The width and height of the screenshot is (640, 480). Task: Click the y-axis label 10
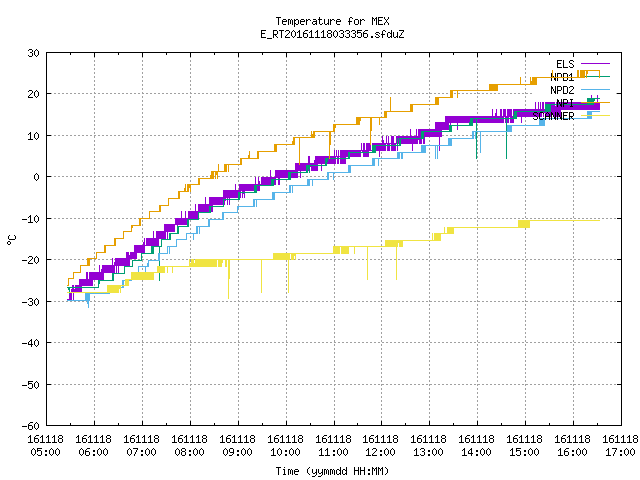click(x=33, y=136)
